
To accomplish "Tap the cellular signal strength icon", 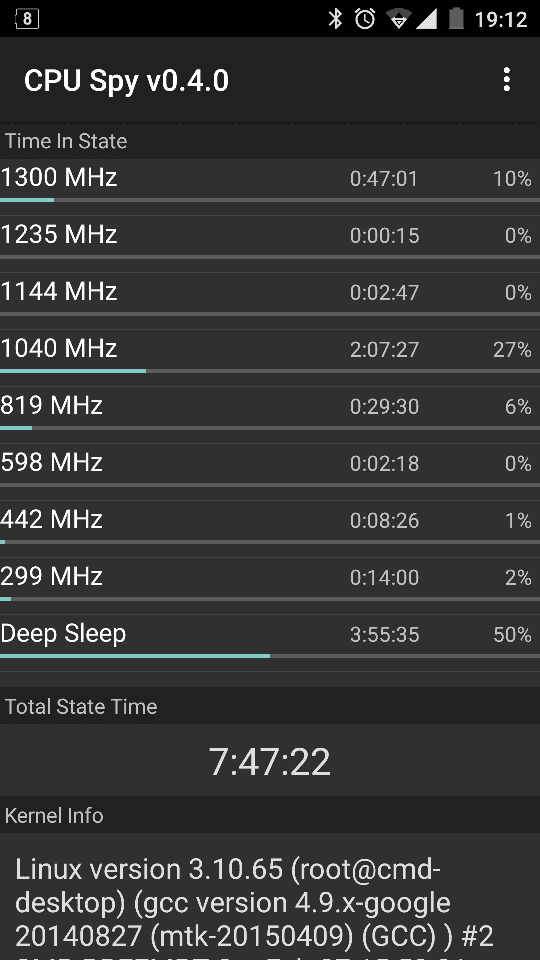I will (427, 19).
